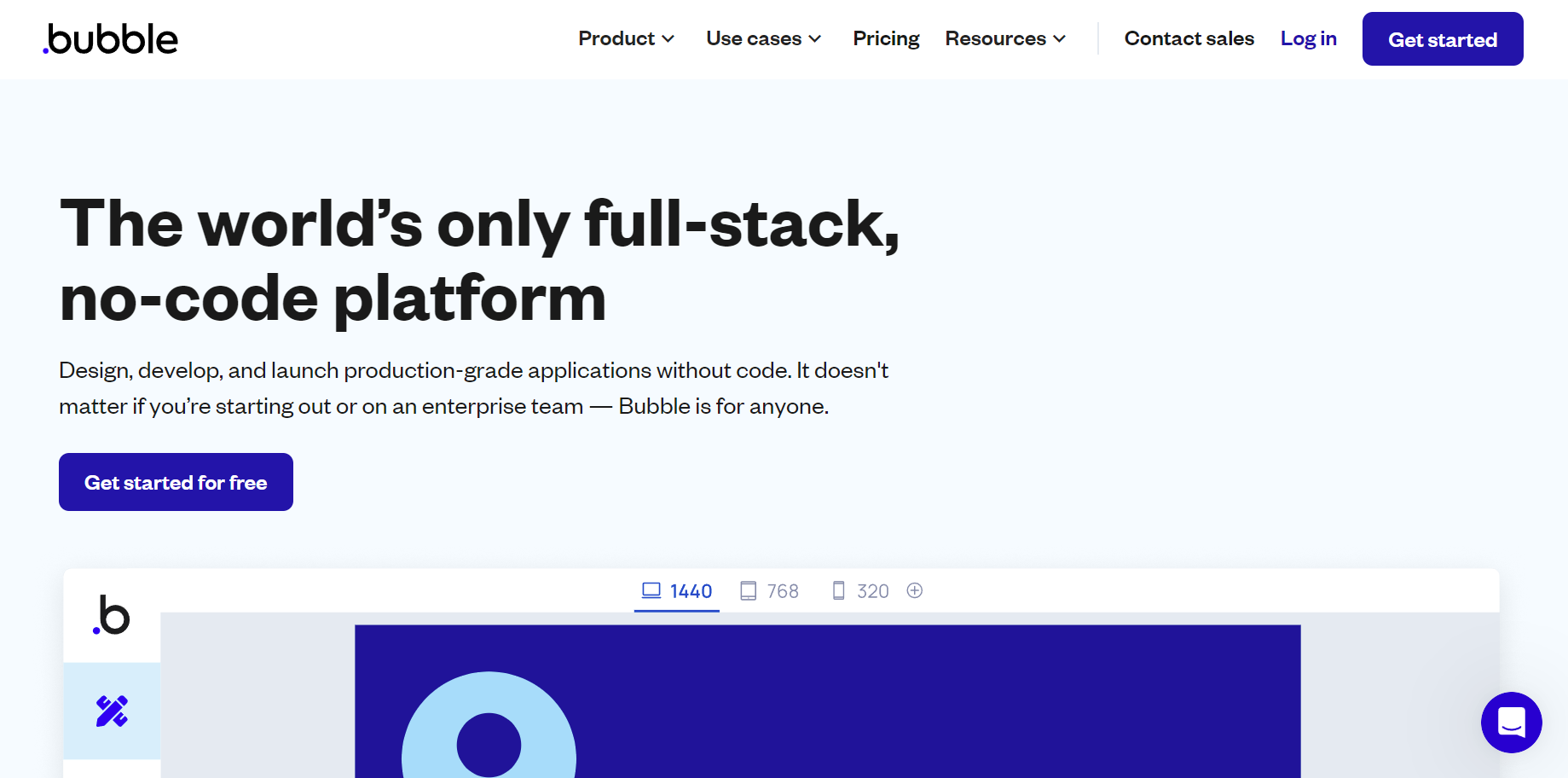Expand the Product dropdown
The height and width of the screenshot is (778, 1568).
625,38
